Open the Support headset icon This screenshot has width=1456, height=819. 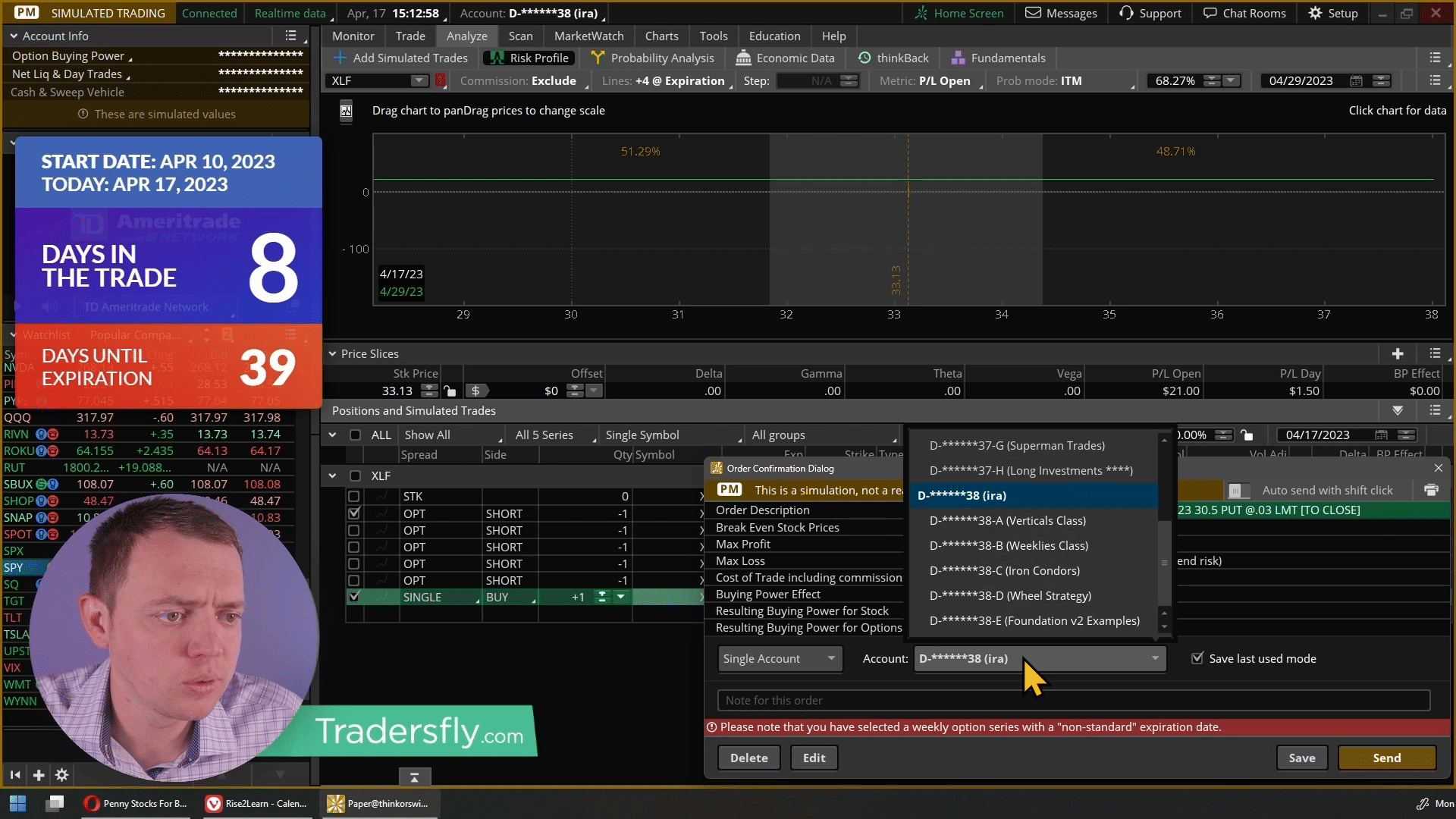coord(1126,13)
